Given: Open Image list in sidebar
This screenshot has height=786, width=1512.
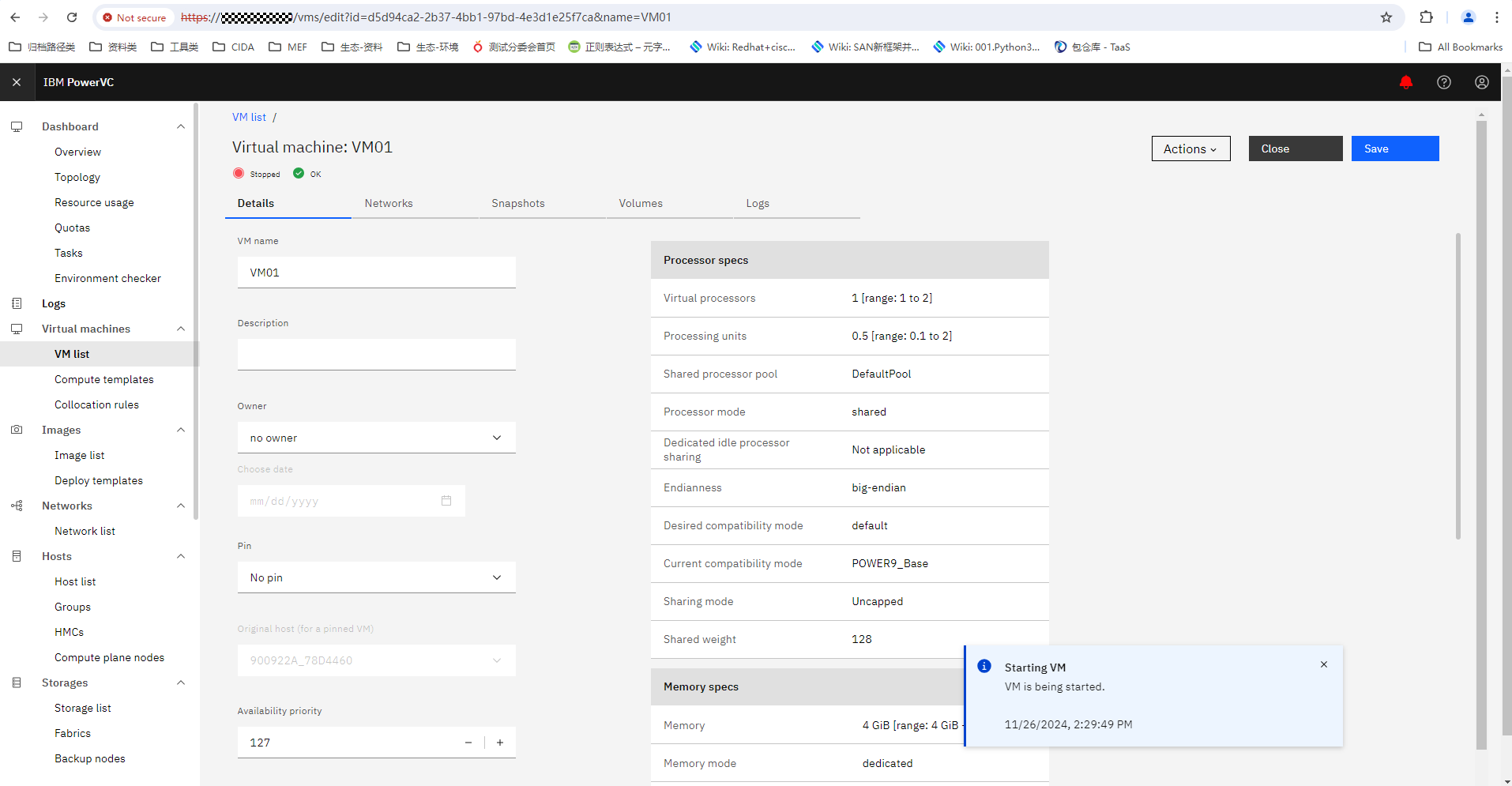Looking at the screenshot, I should (79, 455).
